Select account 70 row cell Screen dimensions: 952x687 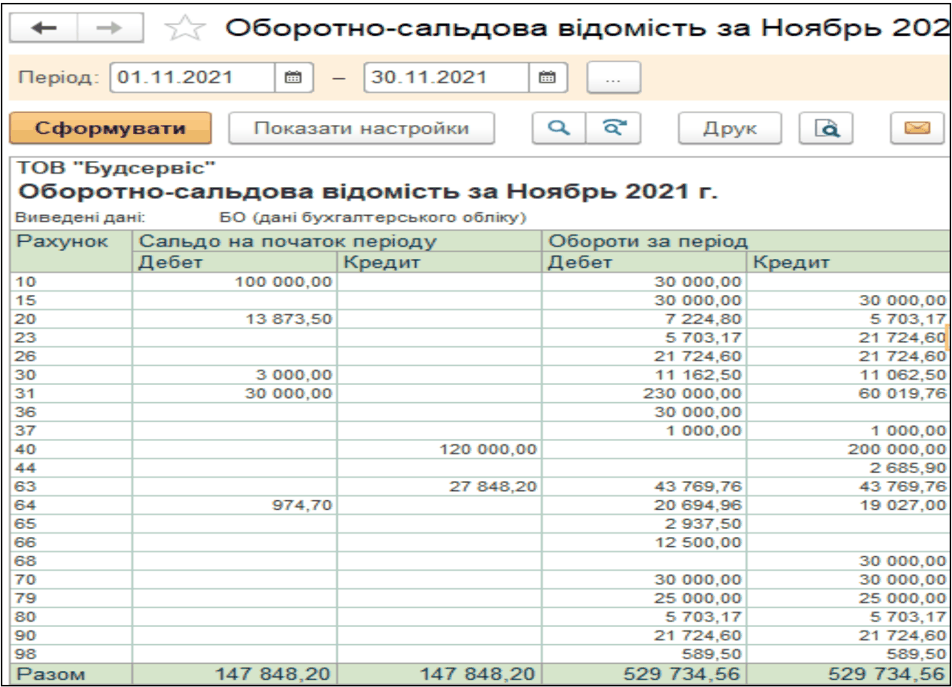[x=71, y=580]
